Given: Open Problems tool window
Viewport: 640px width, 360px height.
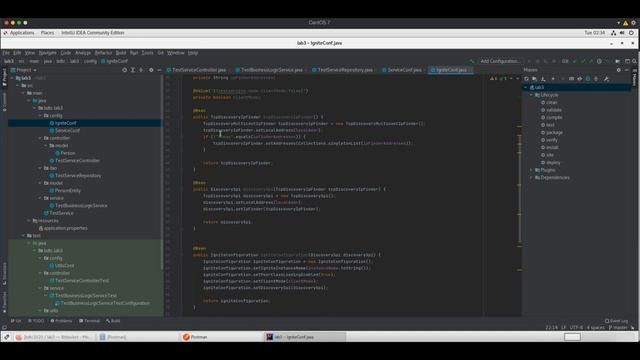Looking at the screenshot, I should (61, 321).
